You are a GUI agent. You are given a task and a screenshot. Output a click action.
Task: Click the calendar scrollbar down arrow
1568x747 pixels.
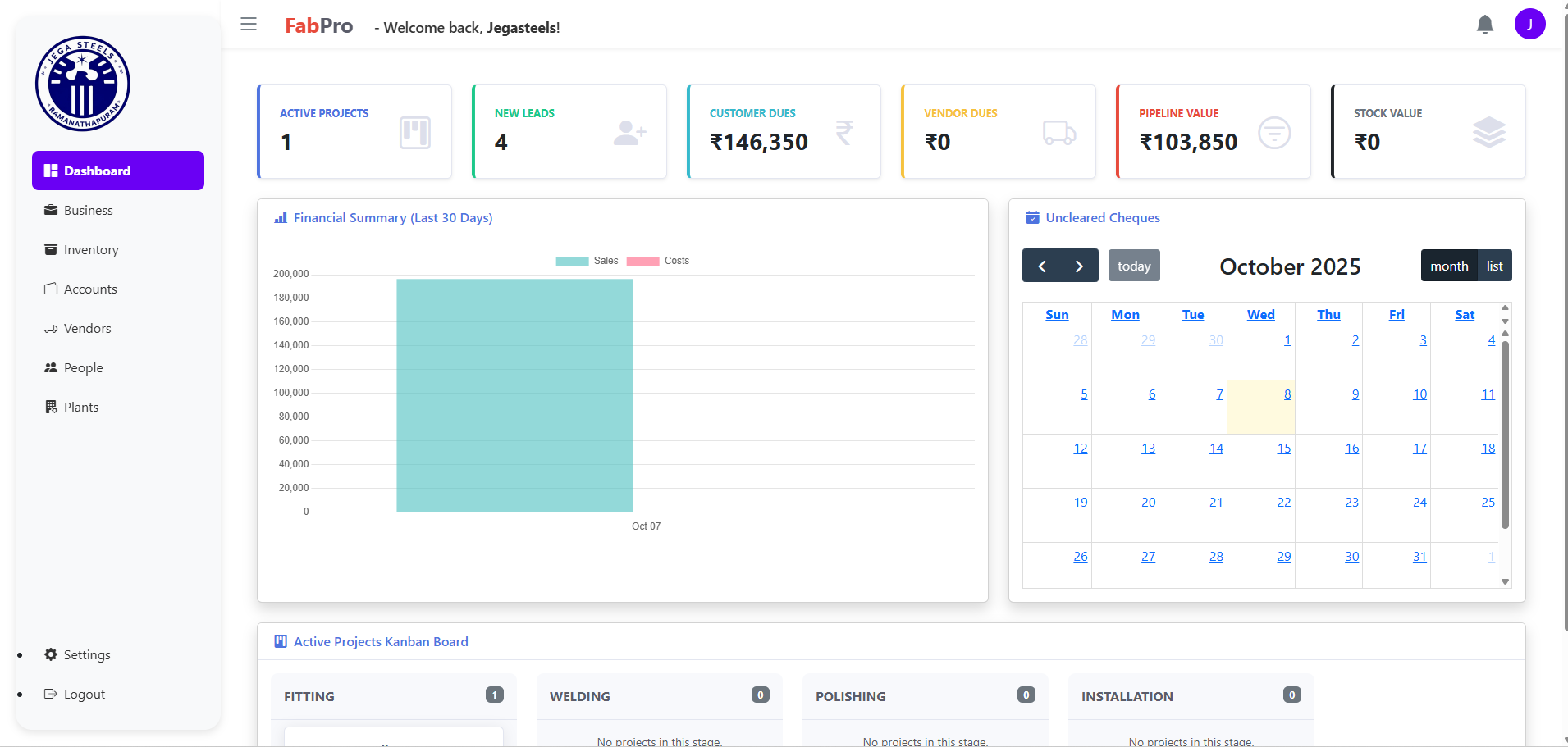[x=1505, y=581]
